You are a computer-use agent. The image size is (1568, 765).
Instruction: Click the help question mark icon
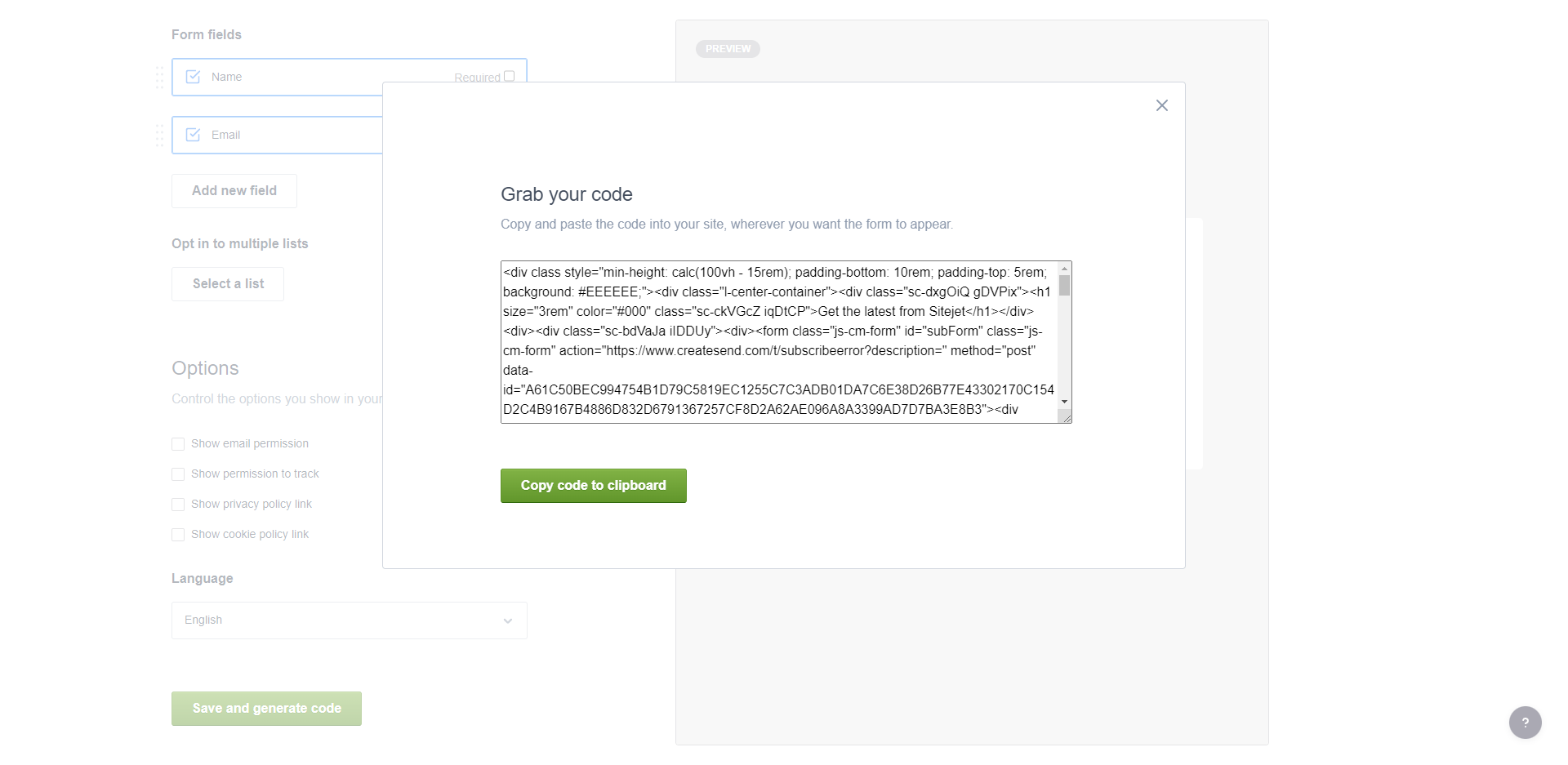(1525, 723)
